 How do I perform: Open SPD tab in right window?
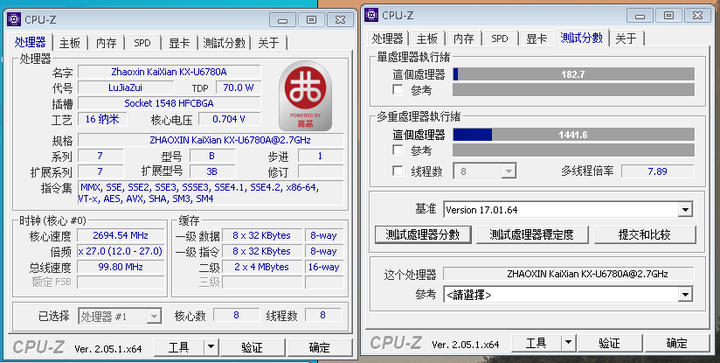pyautogui.click(x=500, y=39)
